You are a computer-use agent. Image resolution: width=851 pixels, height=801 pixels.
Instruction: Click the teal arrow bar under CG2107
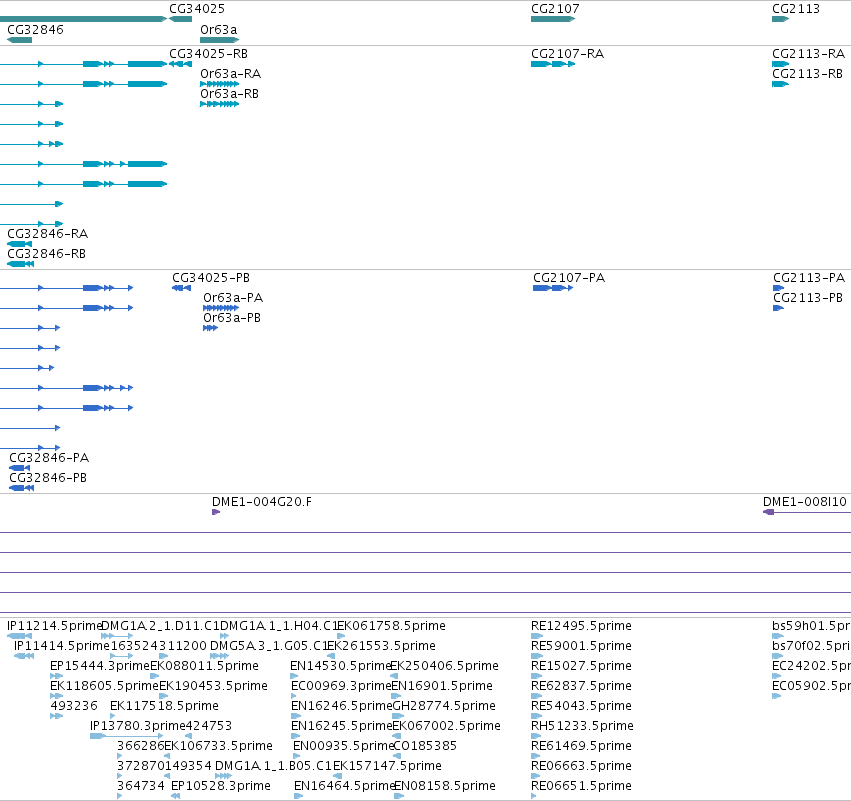click(553, 19)
